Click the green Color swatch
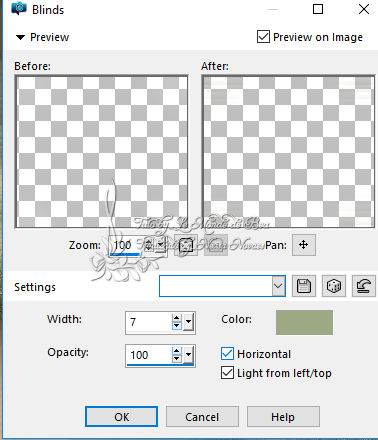The image size is (378, 440). pos(304,322)
